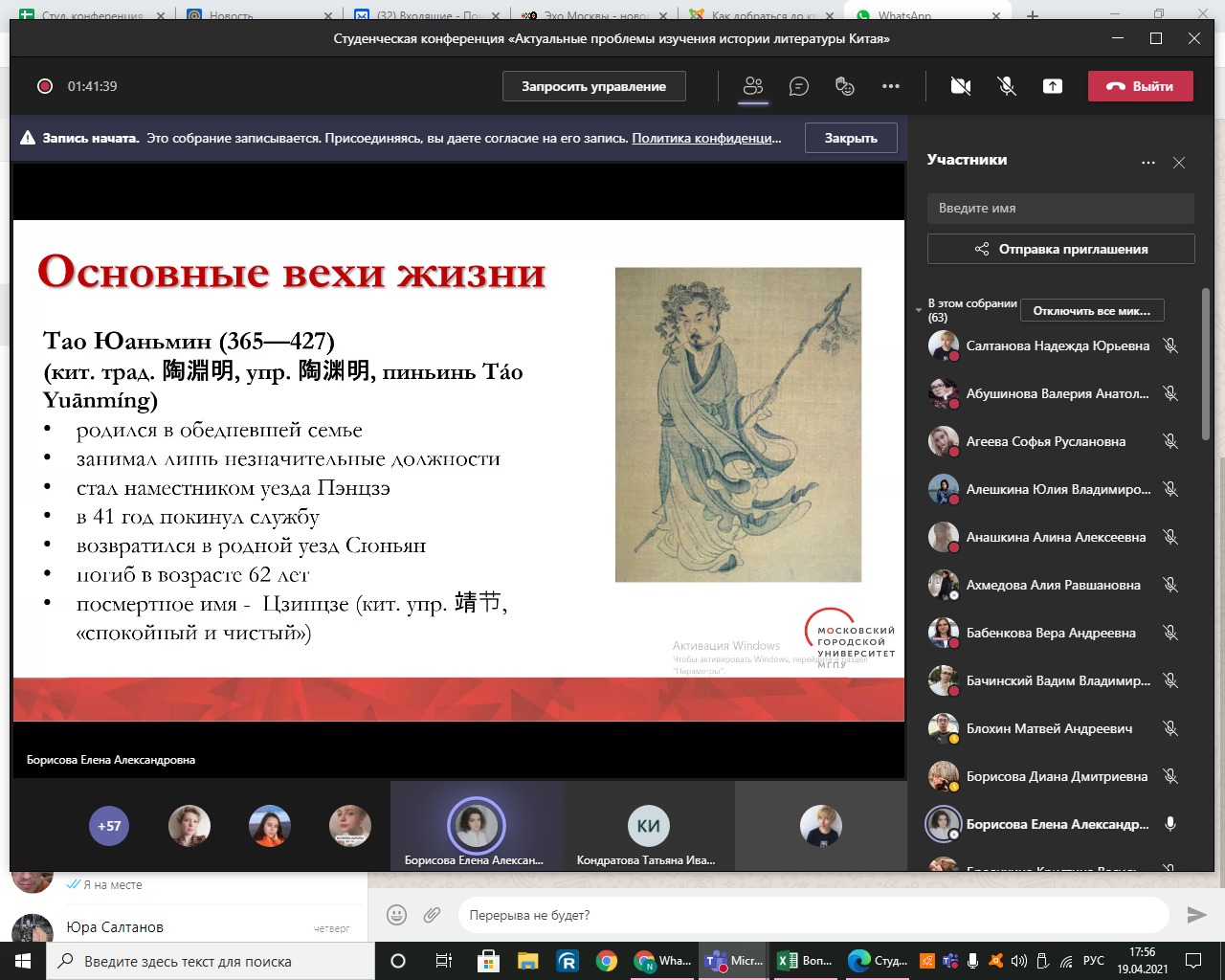
Task: Close the participants panel
Action: (1179, 163)
